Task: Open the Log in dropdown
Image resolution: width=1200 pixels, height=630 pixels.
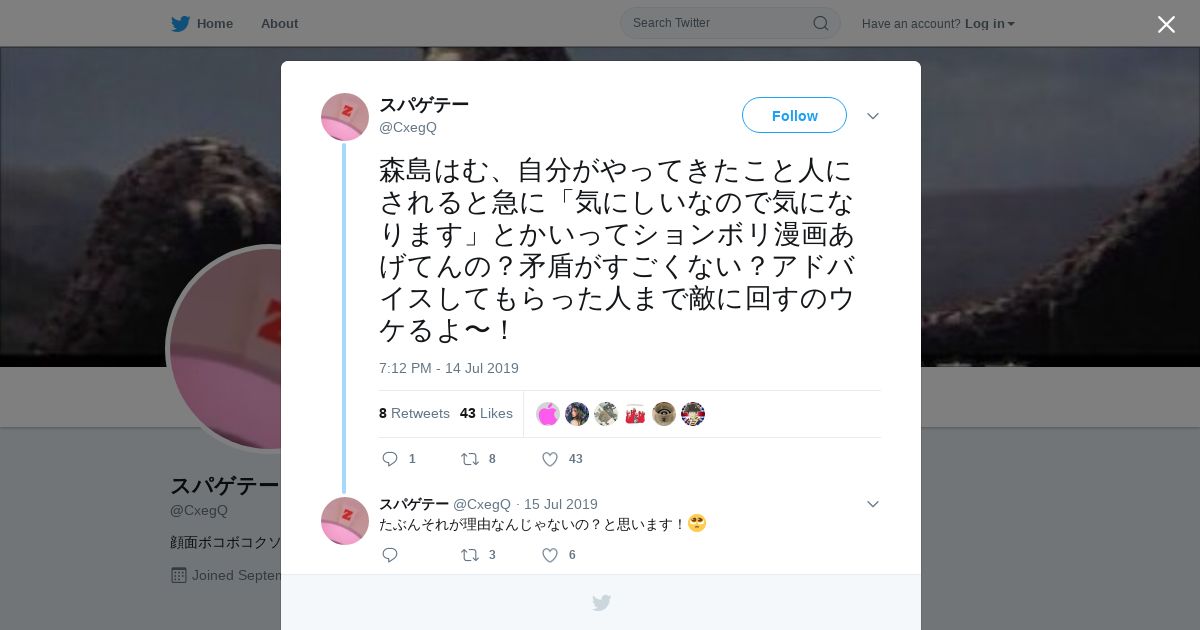Action: coord(990,24)
